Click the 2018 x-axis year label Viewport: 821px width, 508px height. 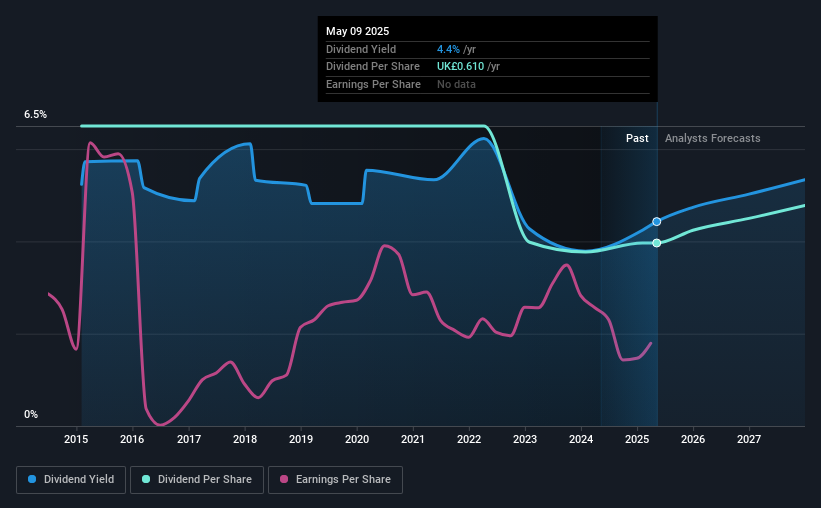245,439
